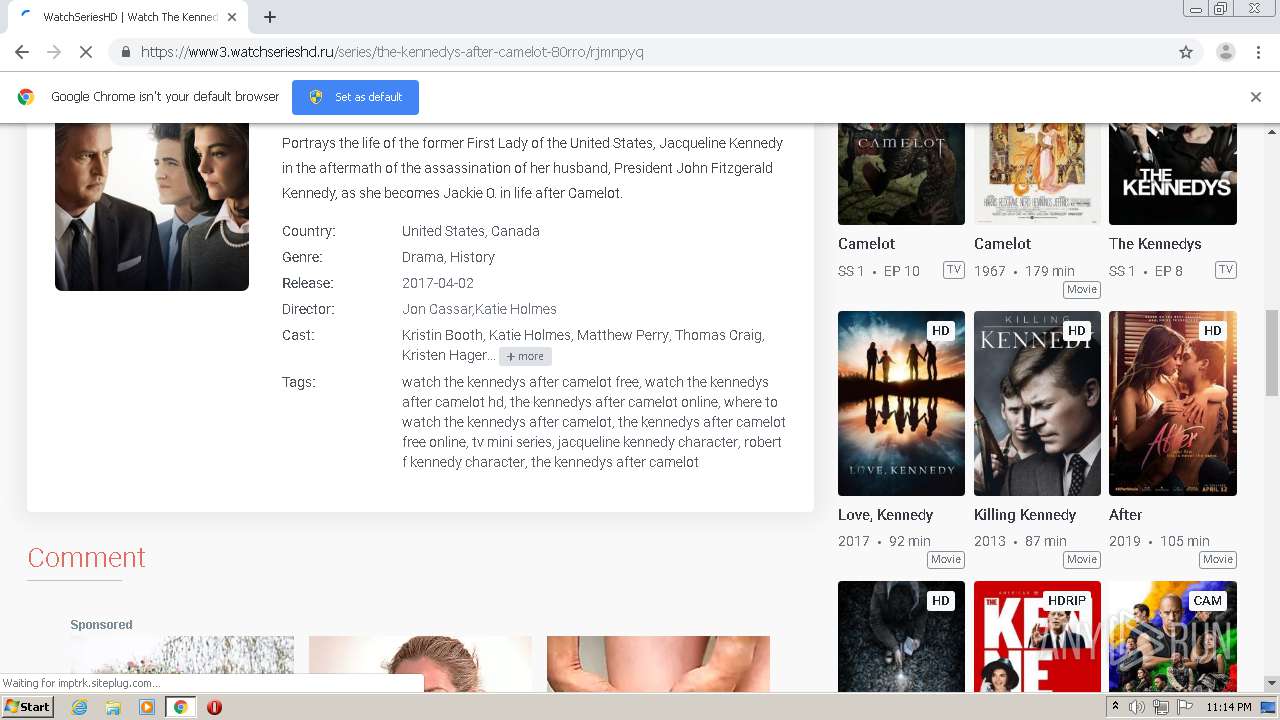
Task: Stop loading the page
Action: pos(86,52)
